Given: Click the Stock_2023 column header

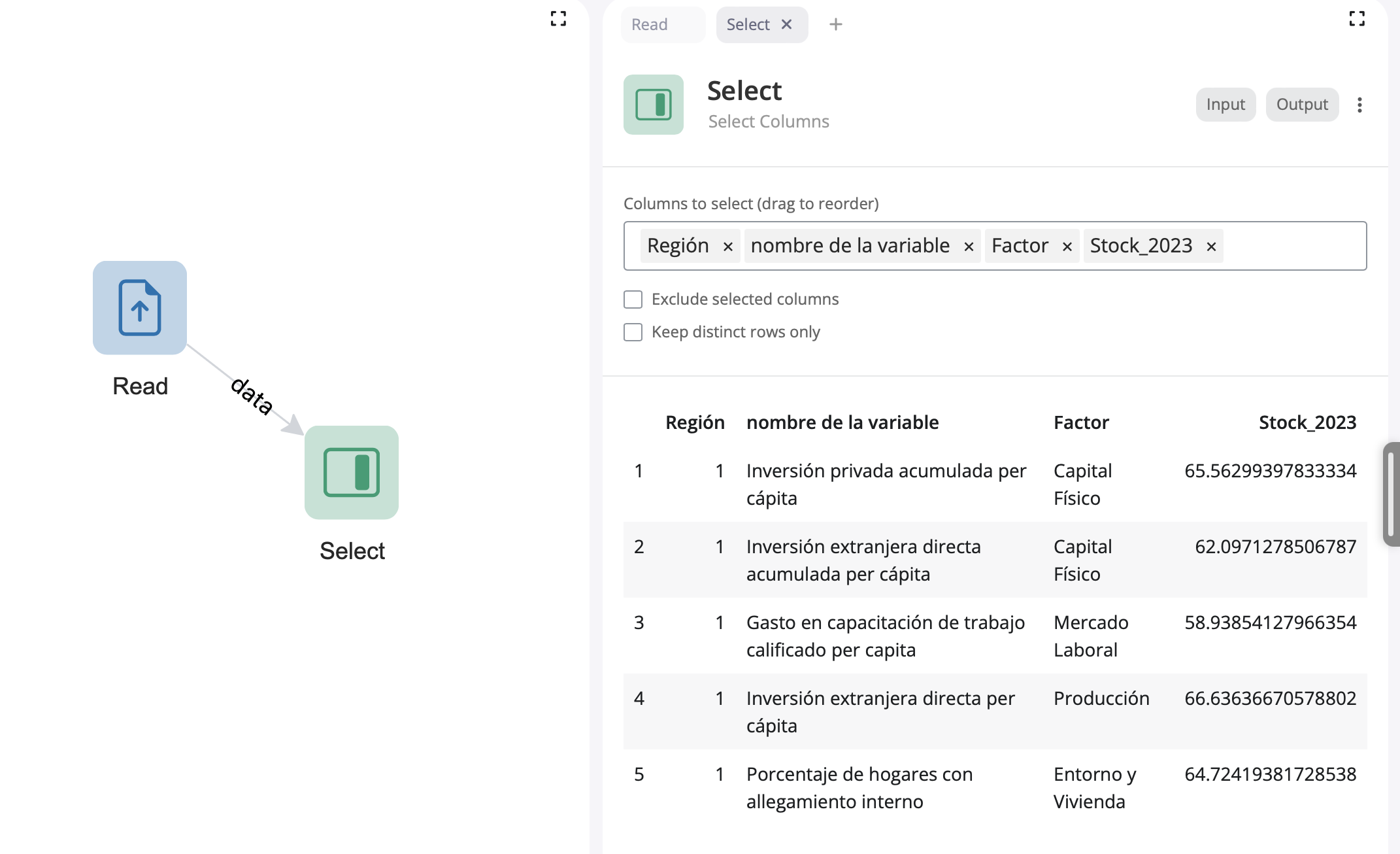Looking at the screenshot, I should (x=1307, y=422).
